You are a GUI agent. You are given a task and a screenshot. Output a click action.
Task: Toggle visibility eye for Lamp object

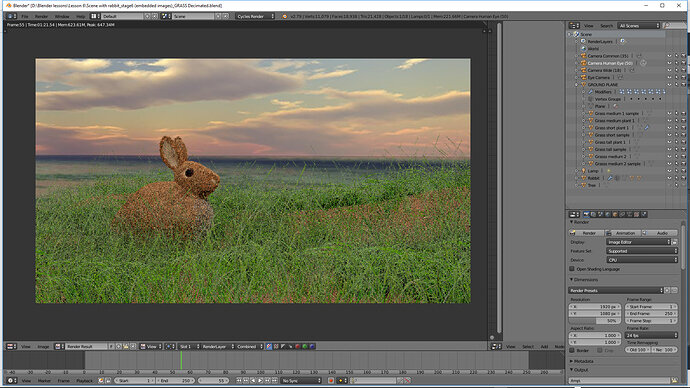point(669,171)
